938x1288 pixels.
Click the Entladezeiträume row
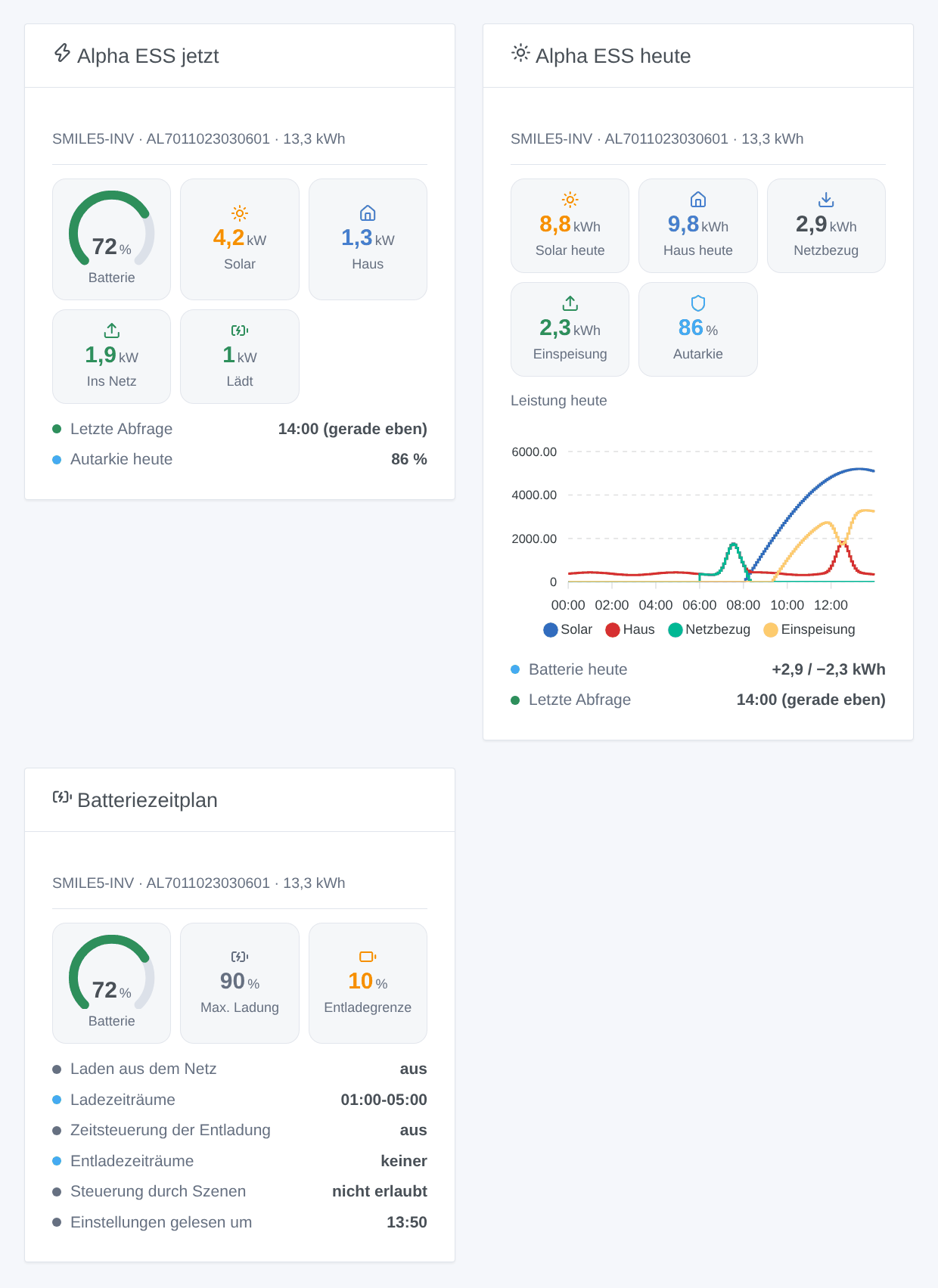coord(240,1161)
